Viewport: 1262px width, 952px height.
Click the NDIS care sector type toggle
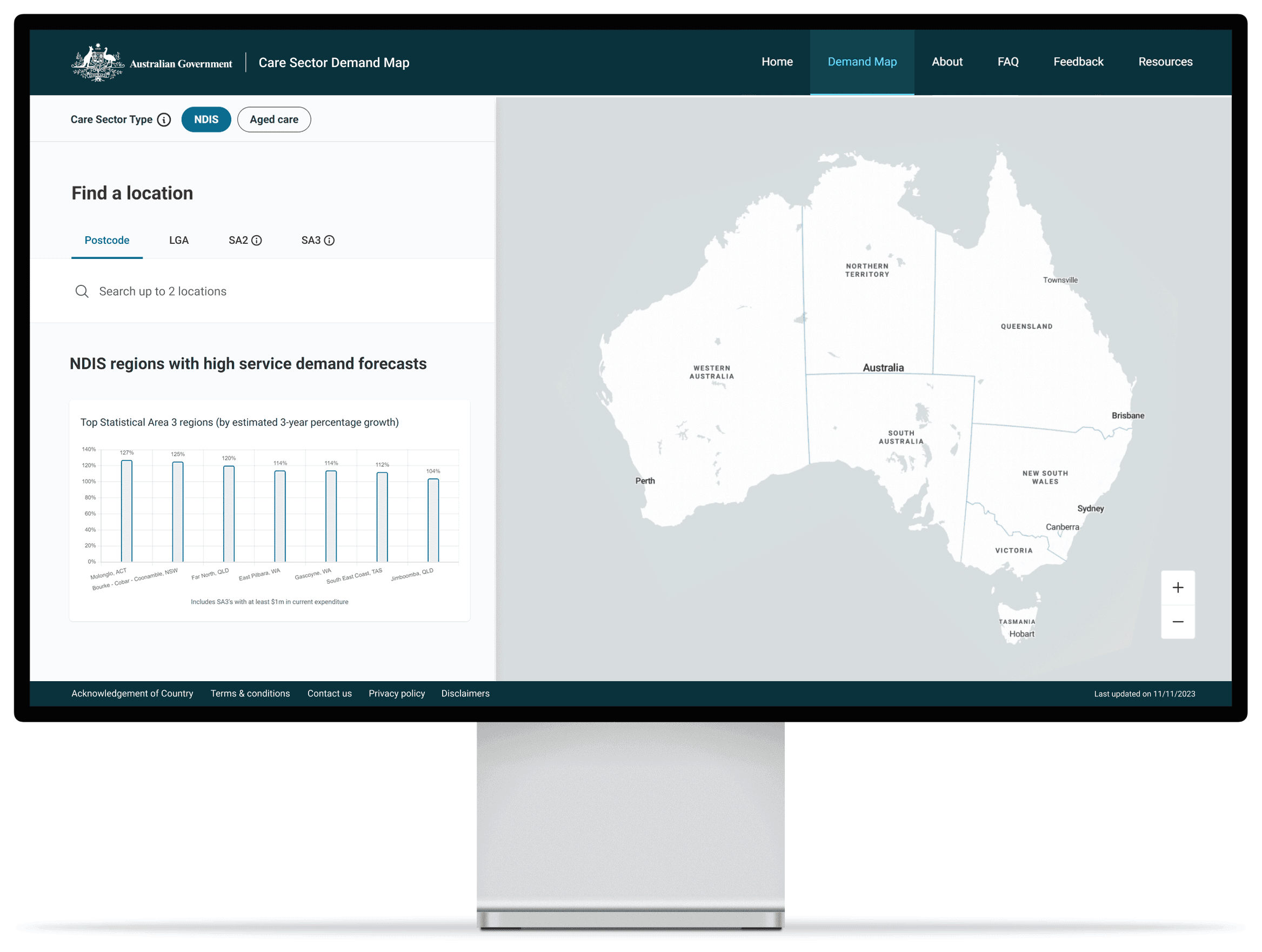(206, 119)
